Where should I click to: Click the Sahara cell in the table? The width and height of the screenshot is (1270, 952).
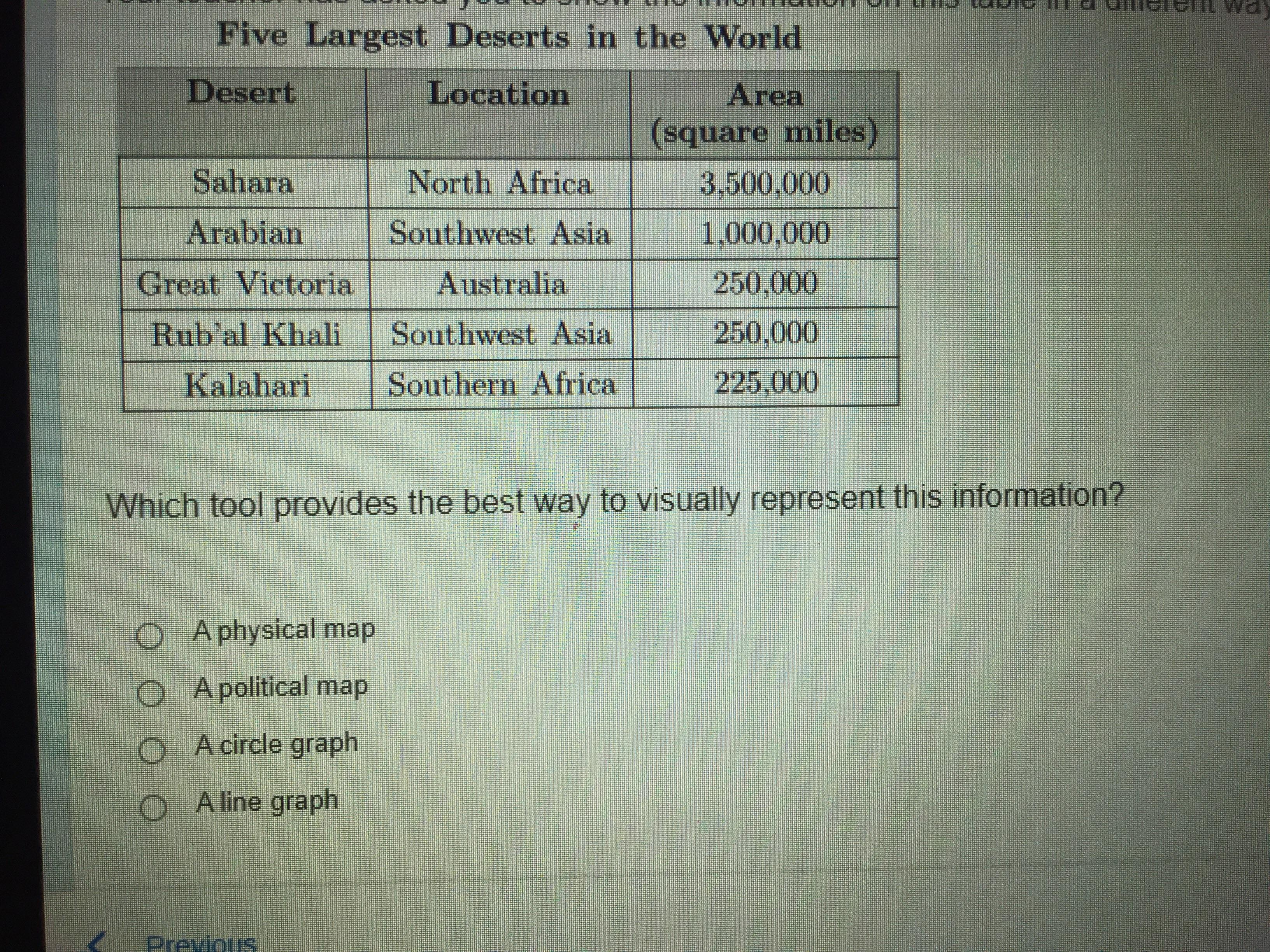click(243, 183)
